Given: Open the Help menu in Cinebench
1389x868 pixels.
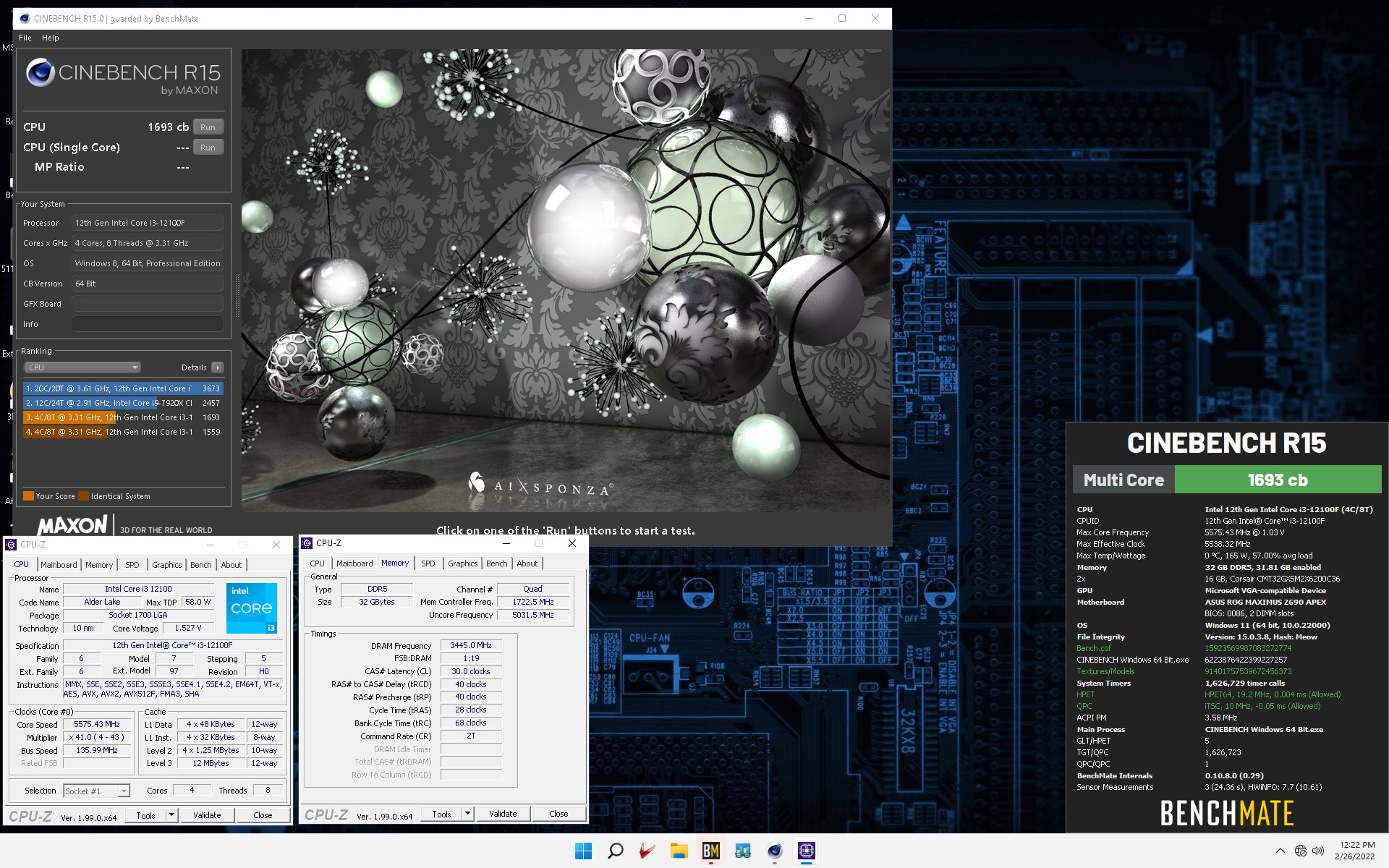Looking at the screenshot, I should click(x=50, y=38).
